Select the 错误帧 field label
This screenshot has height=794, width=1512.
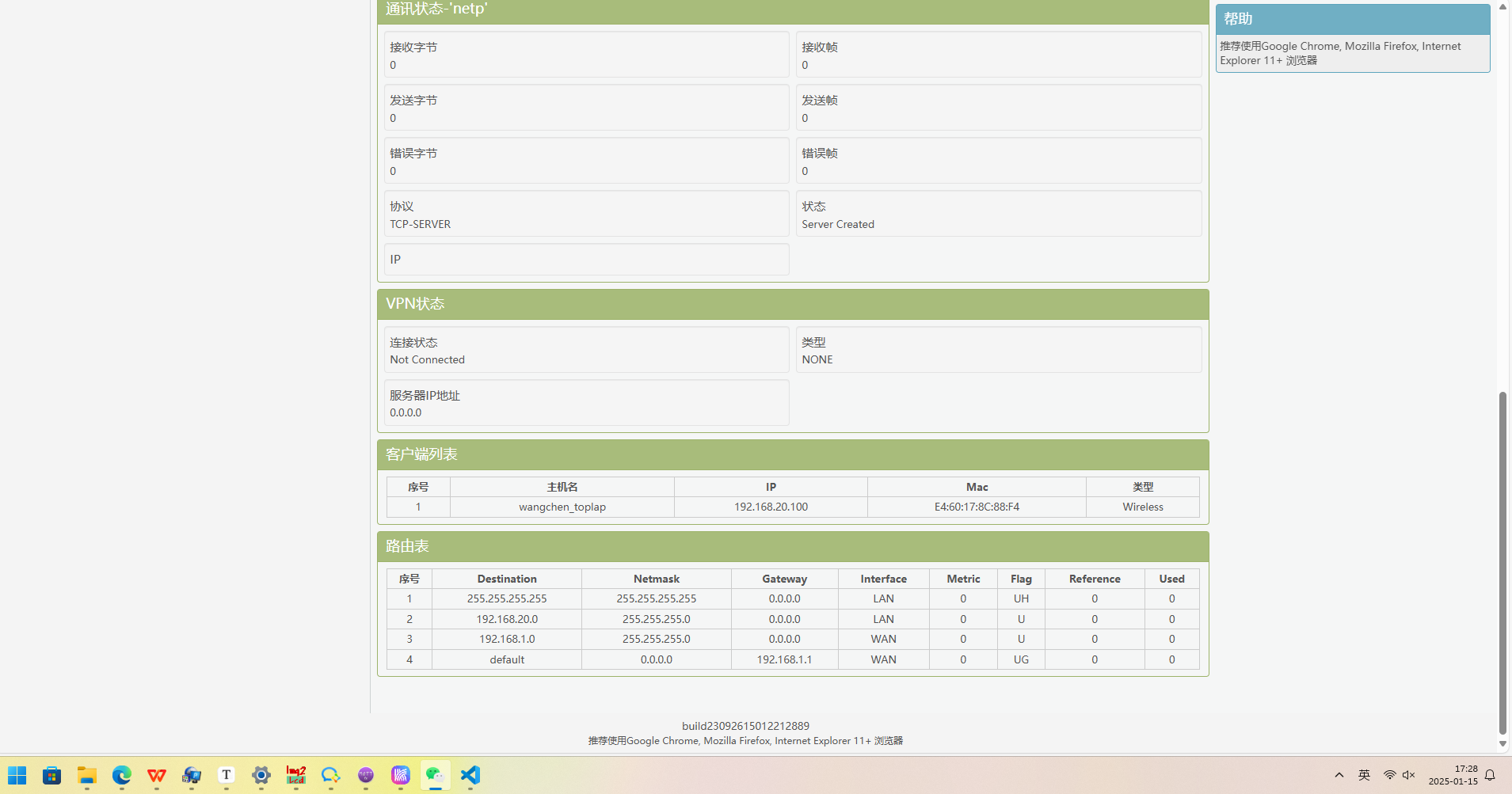click(x=820, y=154)
